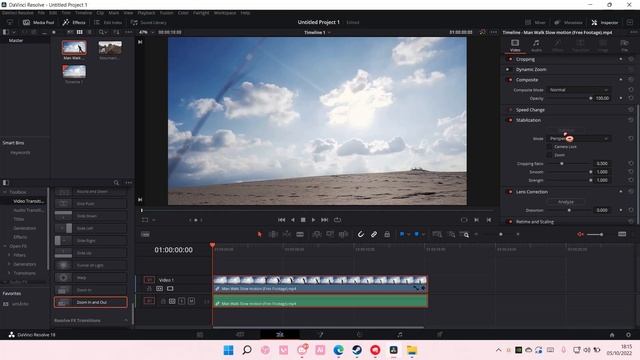640x360 pixels.
Task: Toggle the Stabilization enable dot
Action: pos(510,120)
